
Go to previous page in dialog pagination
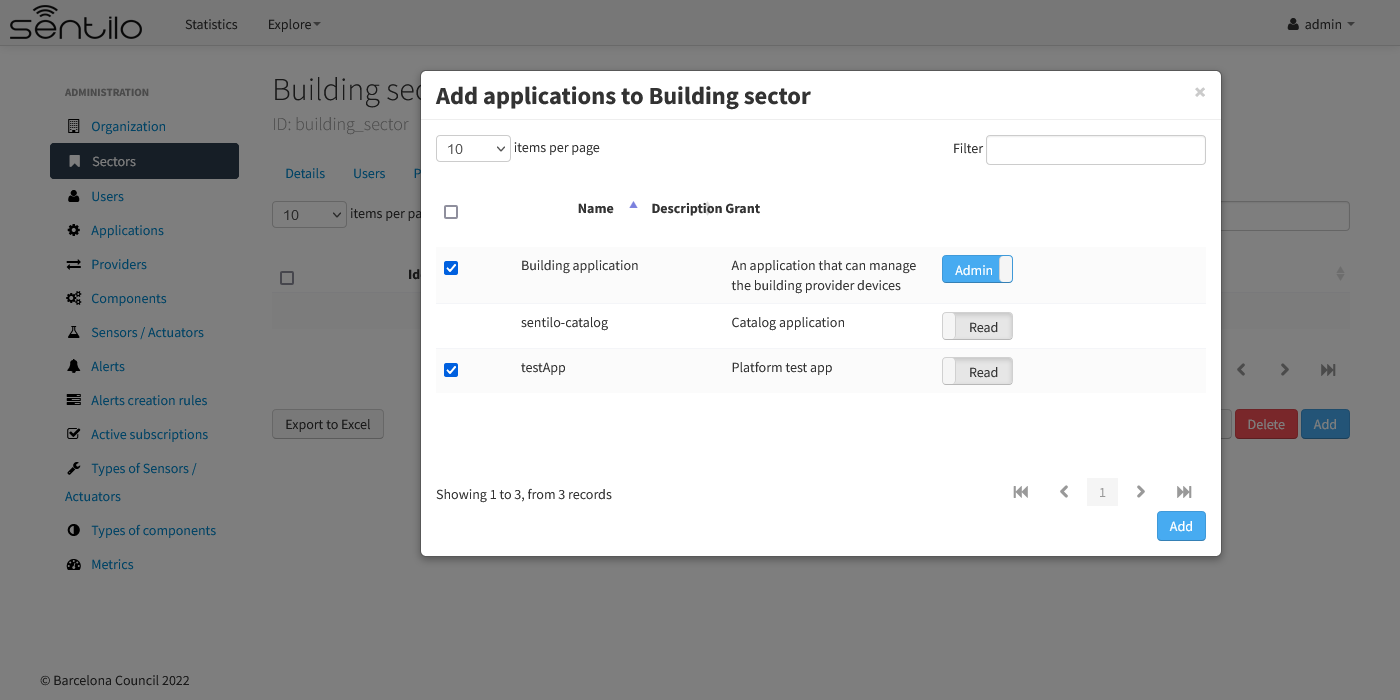point(1064,492)
